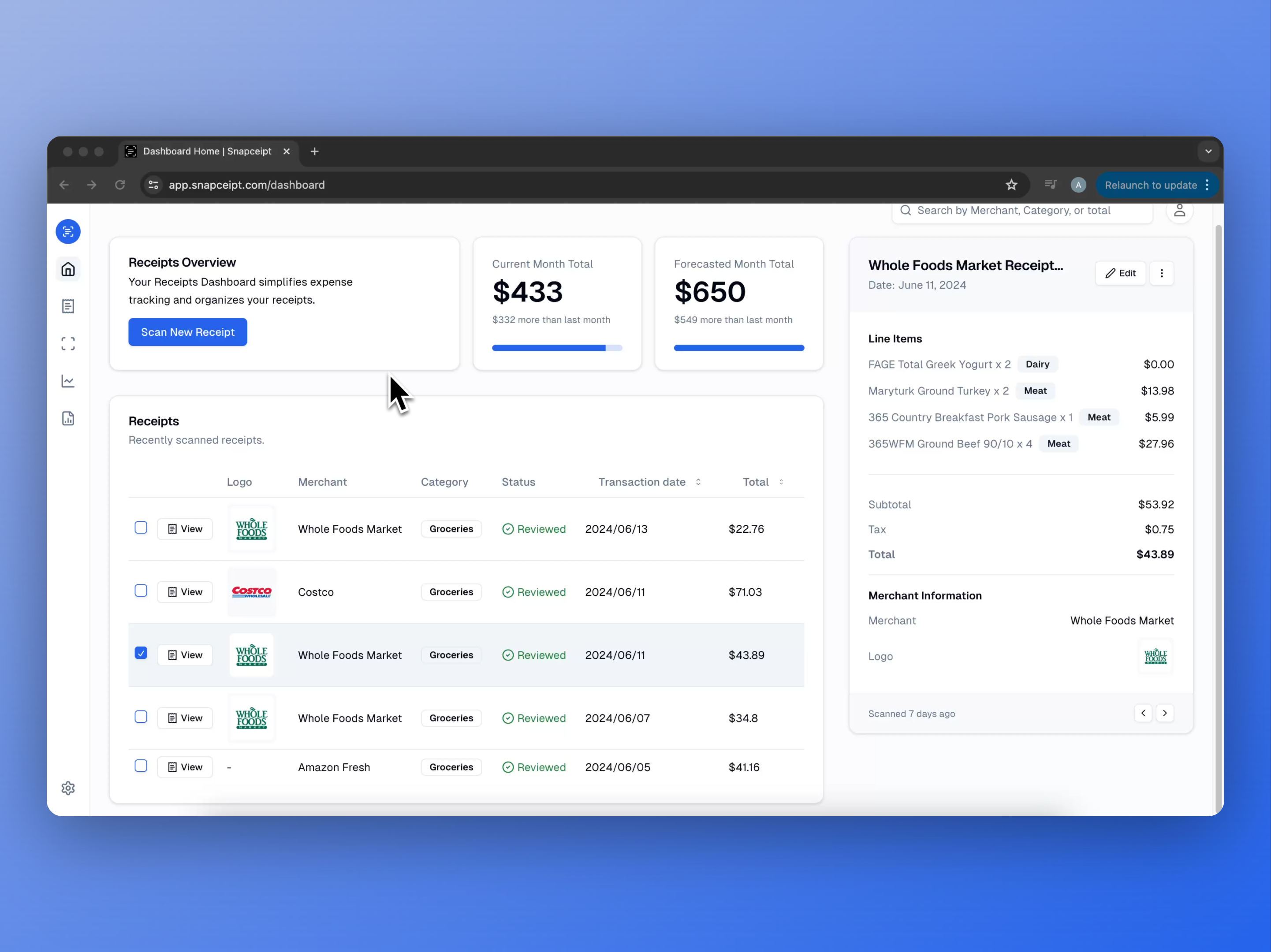Screen dimensions: 1271x952
Task: Toggle checkbox on Costco receipt row
Action: click(x=140, y=591)
